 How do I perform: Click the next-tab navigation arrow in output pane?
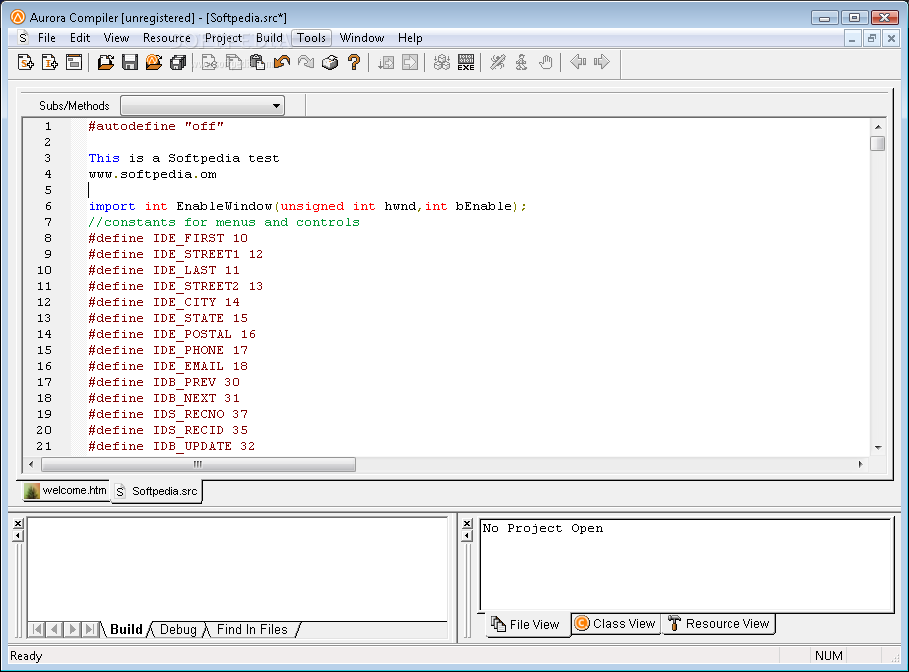click(72, 629)
